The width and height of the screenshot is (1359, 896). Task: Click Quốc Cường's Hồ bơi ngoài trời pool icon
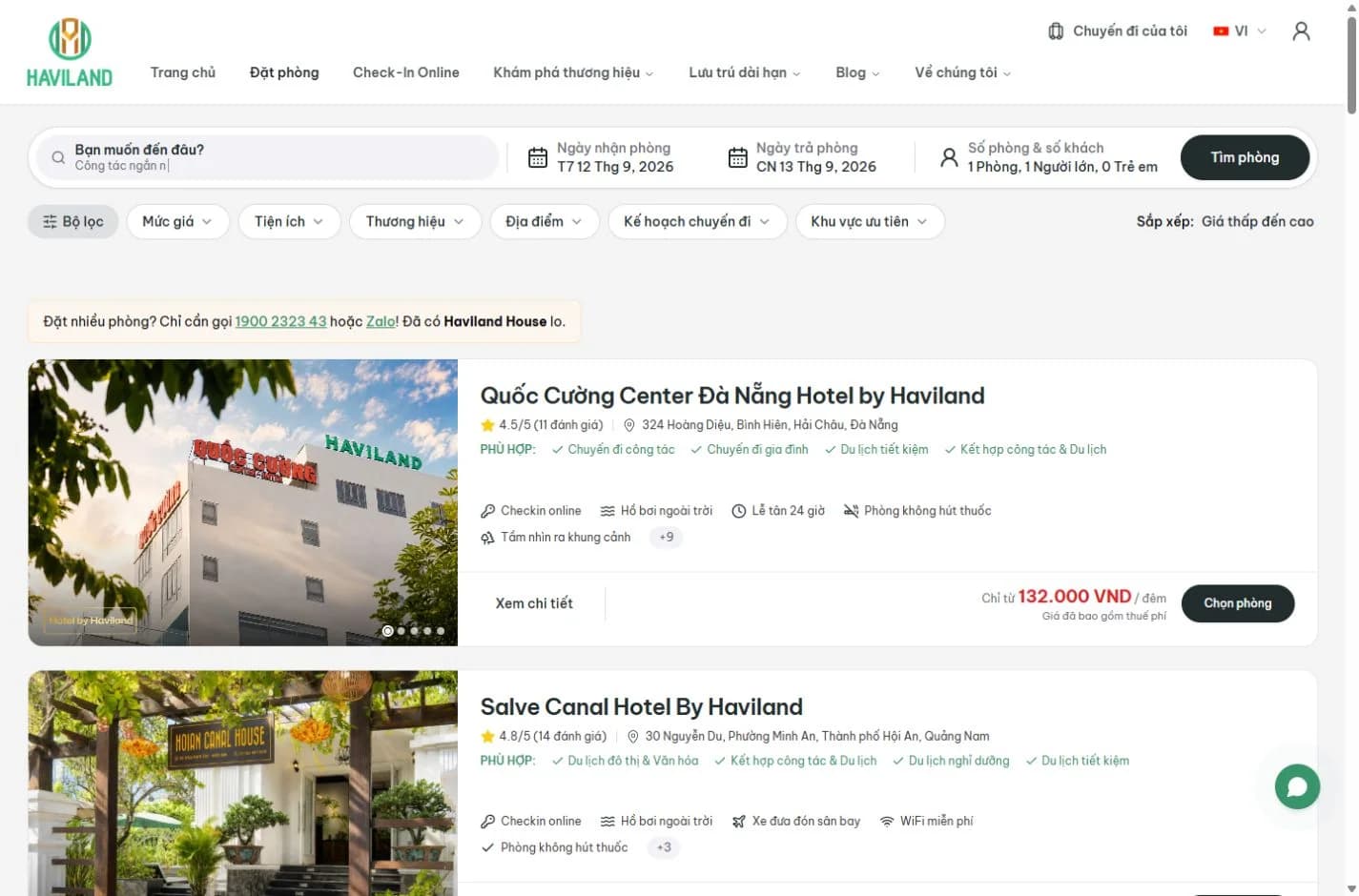tap(607, 511)
